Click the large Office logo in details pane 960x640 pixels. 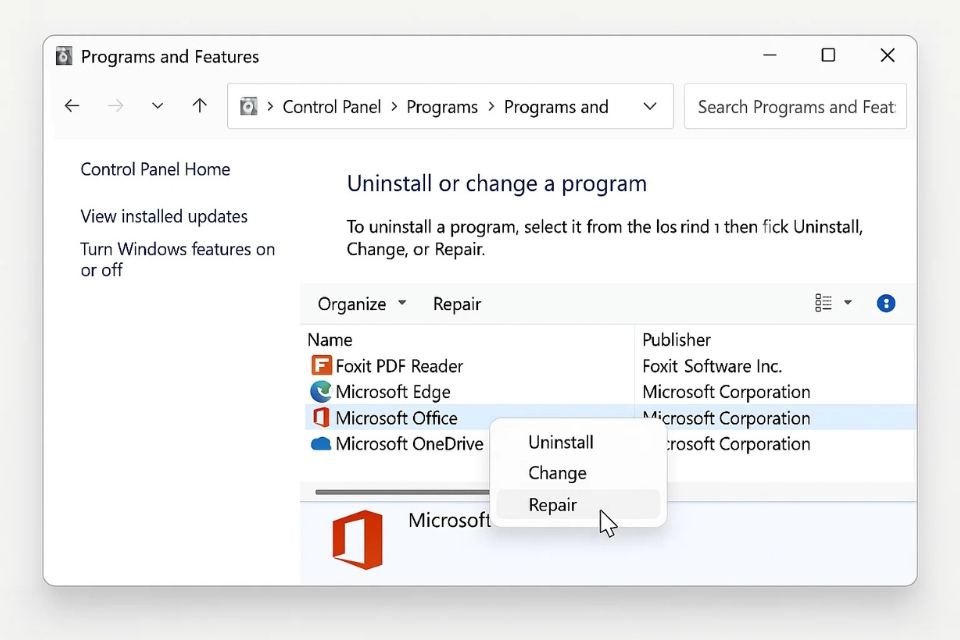coord(357,540)
